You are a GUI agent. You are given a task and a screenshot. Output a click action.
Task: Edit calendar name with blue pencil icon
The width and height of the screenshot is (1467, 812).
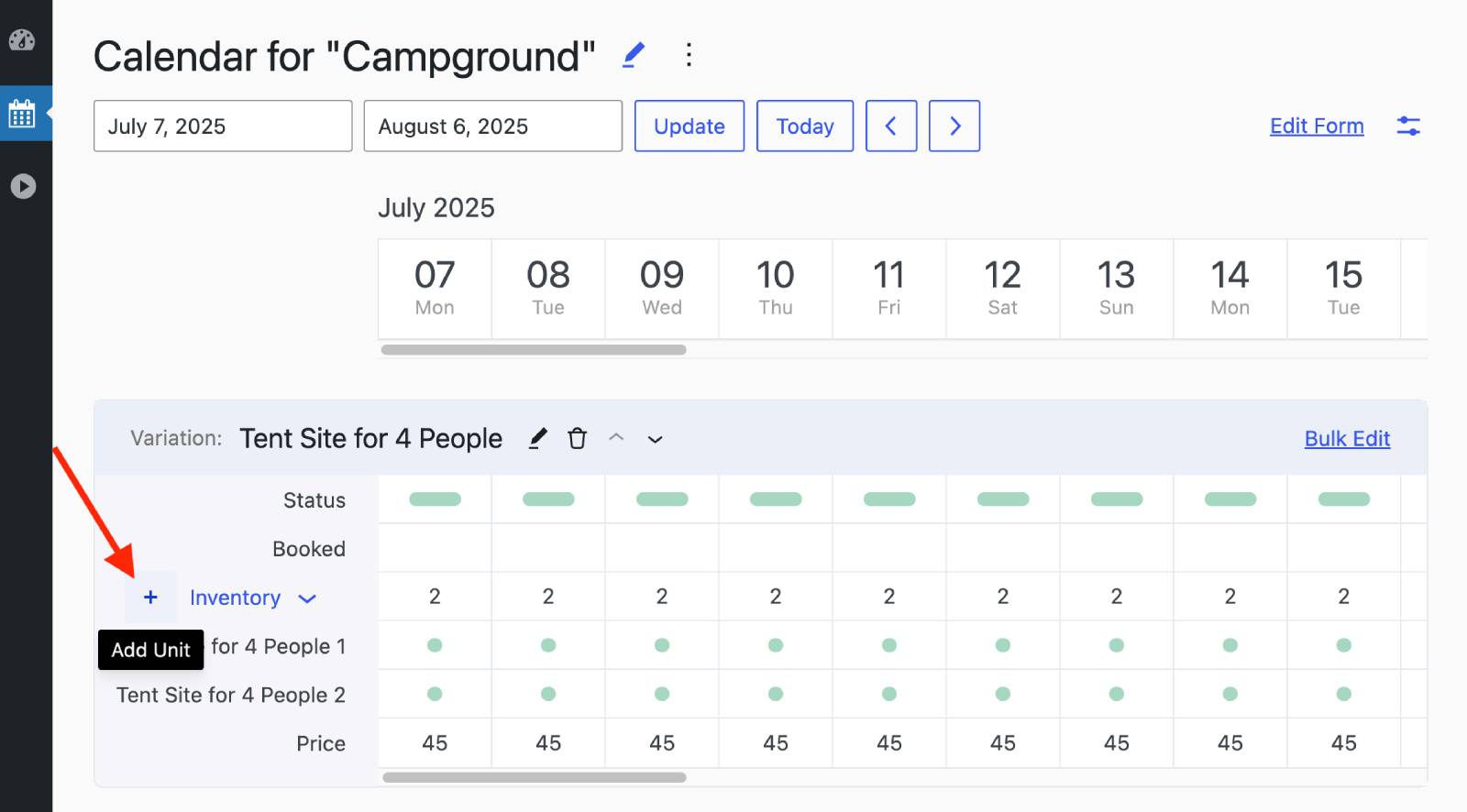pos(634,55)
